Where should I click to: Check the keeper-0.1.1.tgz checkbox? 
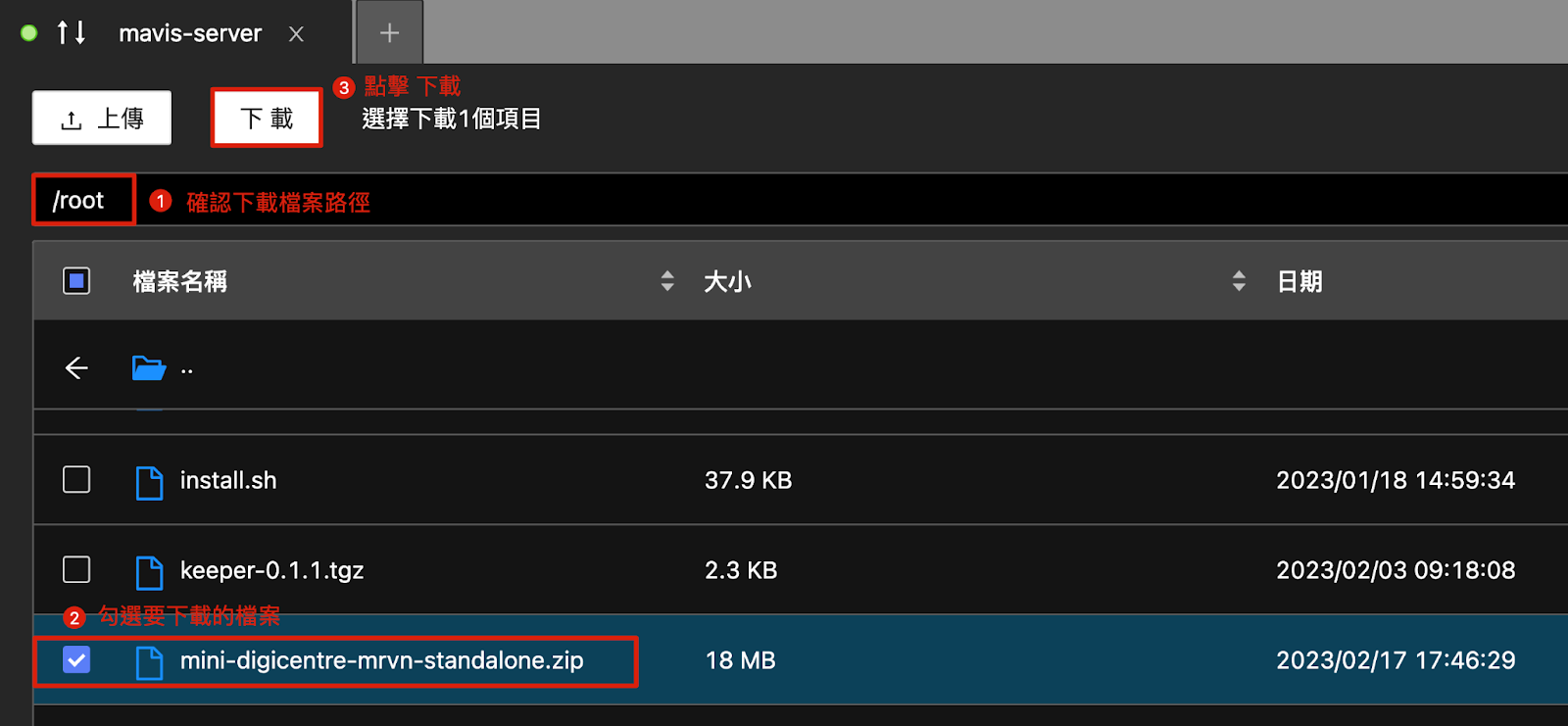[x=76, y=570]
